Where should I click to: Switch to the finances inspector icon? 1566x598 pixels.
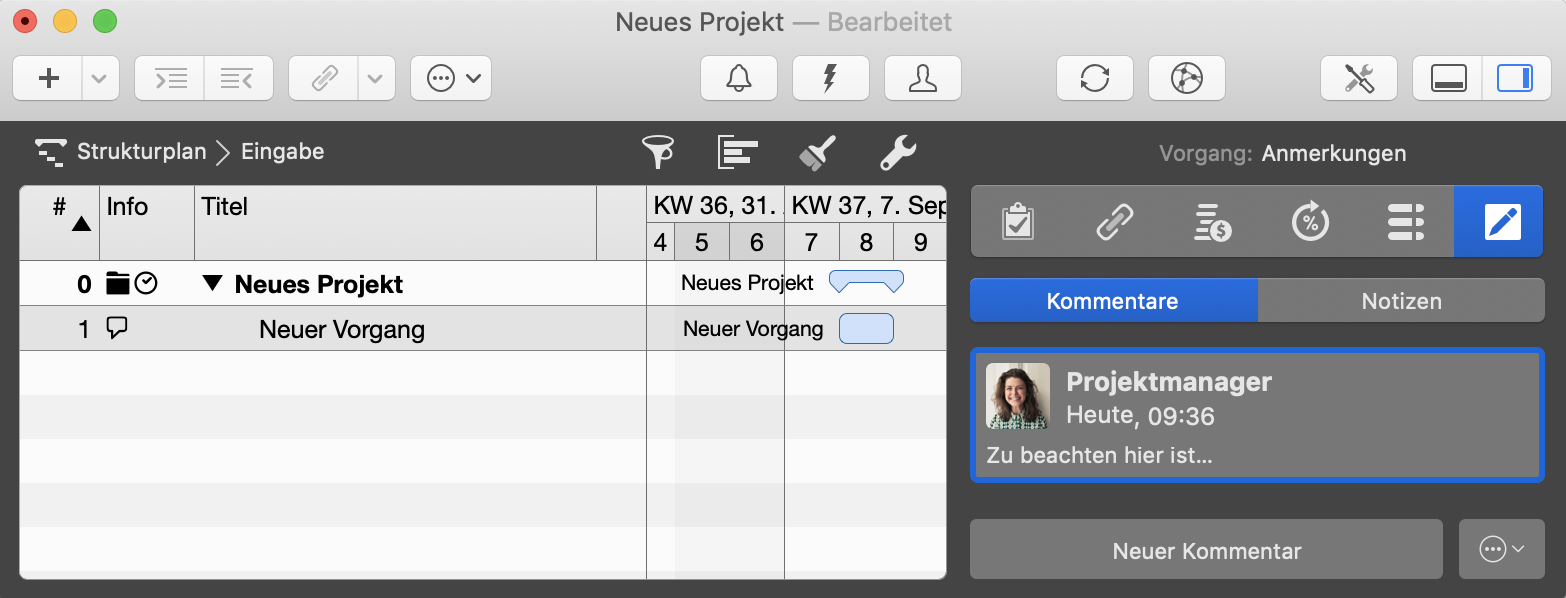click(1212, 221)
